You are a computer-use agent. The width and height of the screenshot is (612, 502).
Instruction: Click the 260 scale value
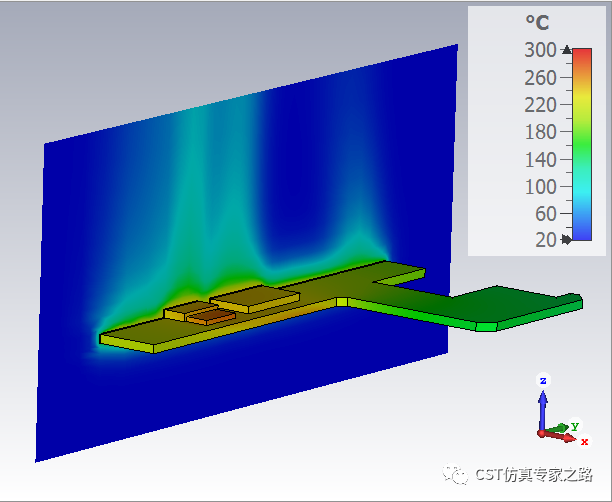click(540, 78)
